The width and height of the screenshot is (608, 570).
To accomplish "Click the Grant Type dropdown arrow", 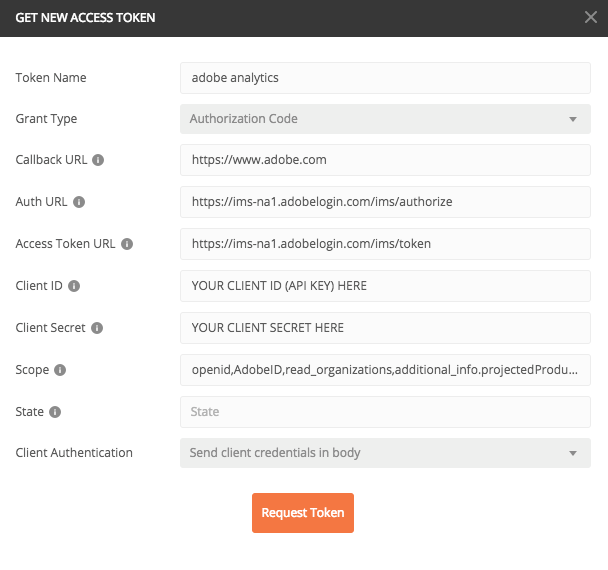I will coord(573,119).
